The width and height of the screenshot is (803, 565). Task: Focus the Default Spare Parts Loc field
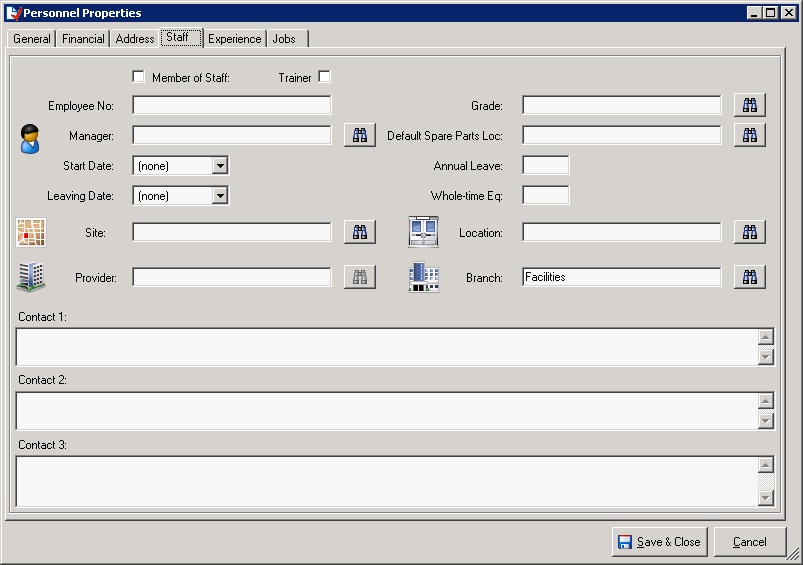tap(622, 135)
